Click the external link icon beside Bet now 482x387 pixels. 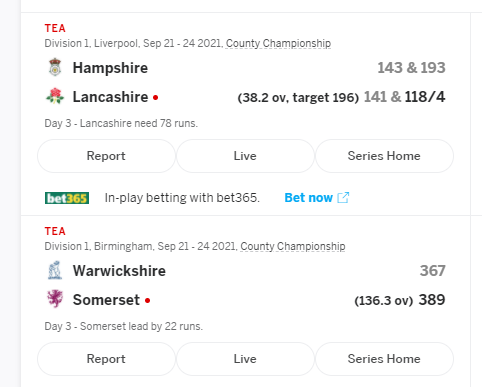pyautogui.click(x=343, y=198)
